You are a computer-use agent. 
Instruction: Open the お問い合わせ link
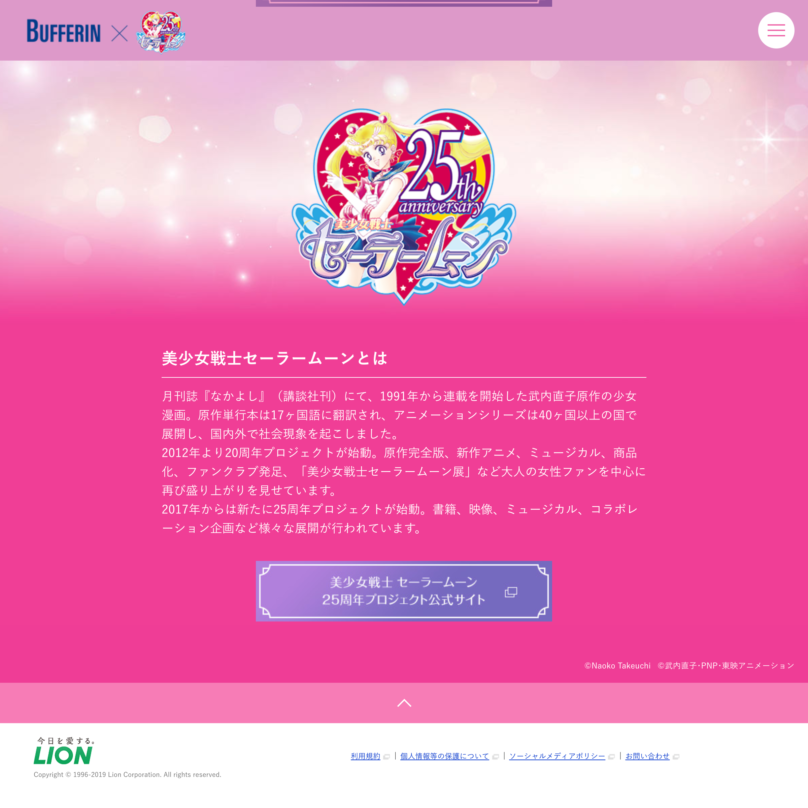(647, 756)
